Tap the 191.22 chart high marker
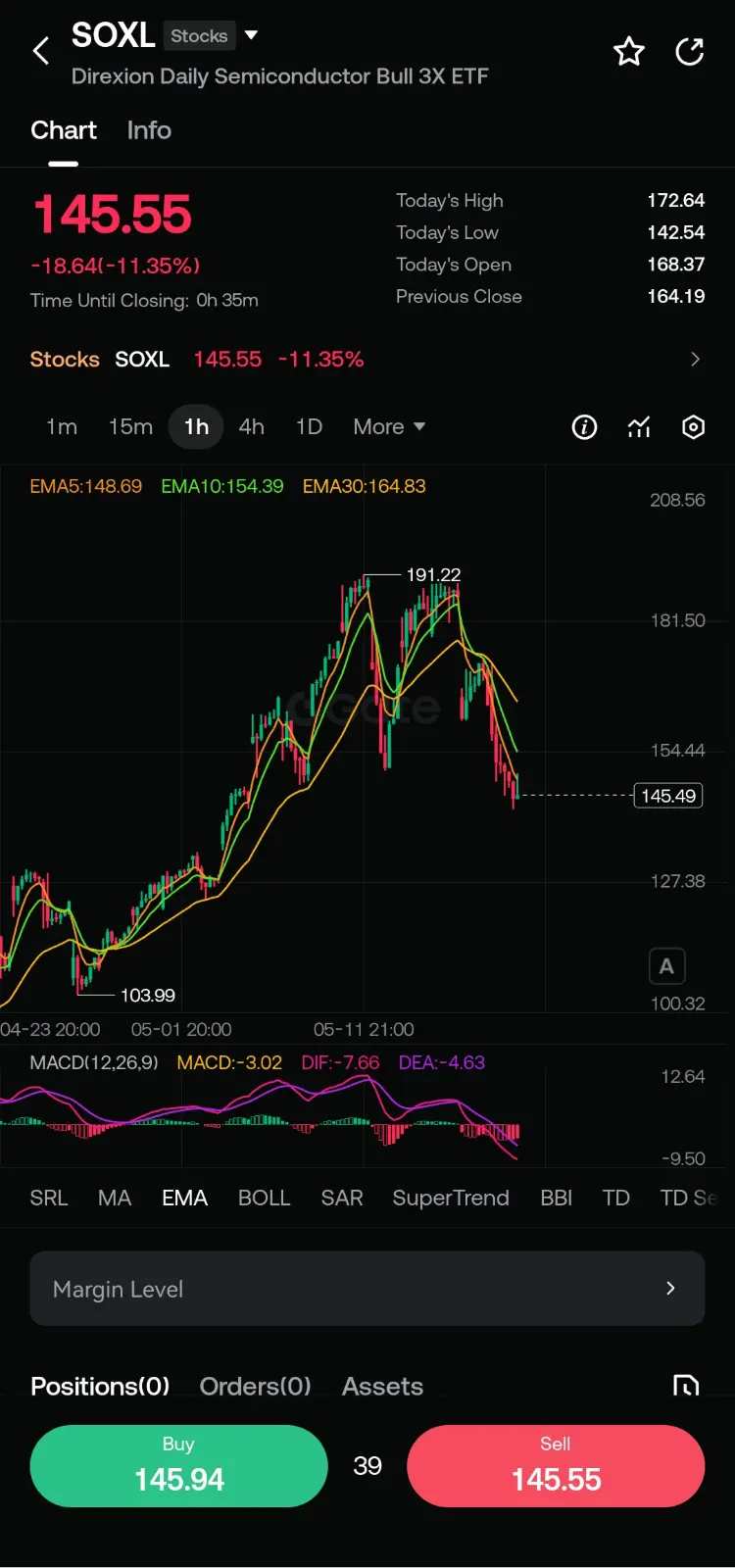This screenshot has height=1568, width=735. [x=433, y=574]
